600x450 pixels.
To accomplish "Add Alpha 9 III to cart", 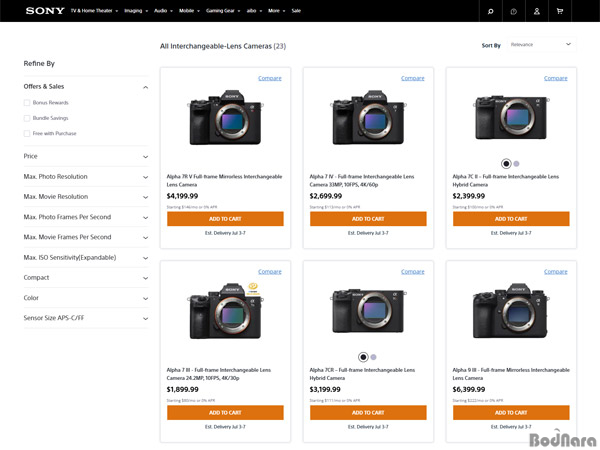I will (x=511, y=412).
